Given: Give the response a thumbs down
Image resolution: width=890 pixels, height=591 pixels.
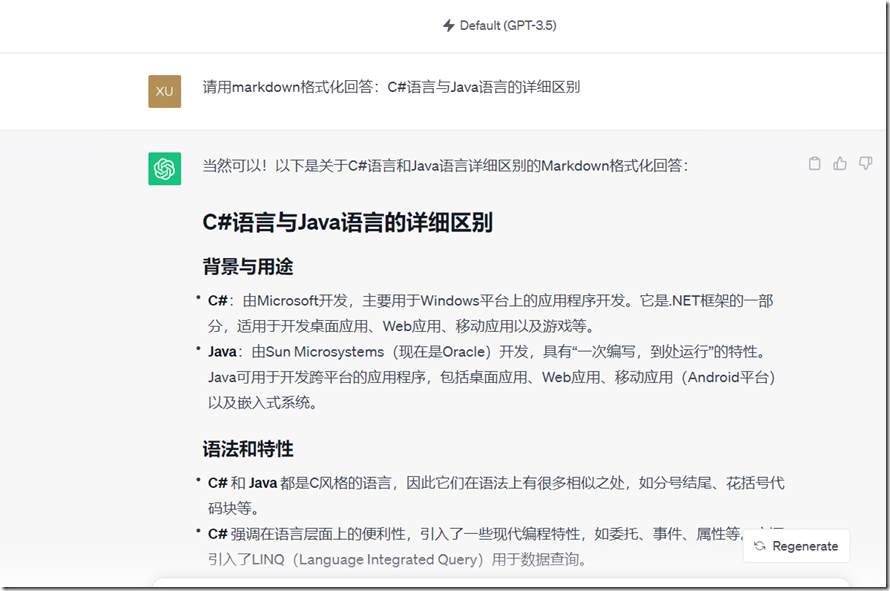Looking at the screenshot, I should click(x=865, y=164).
